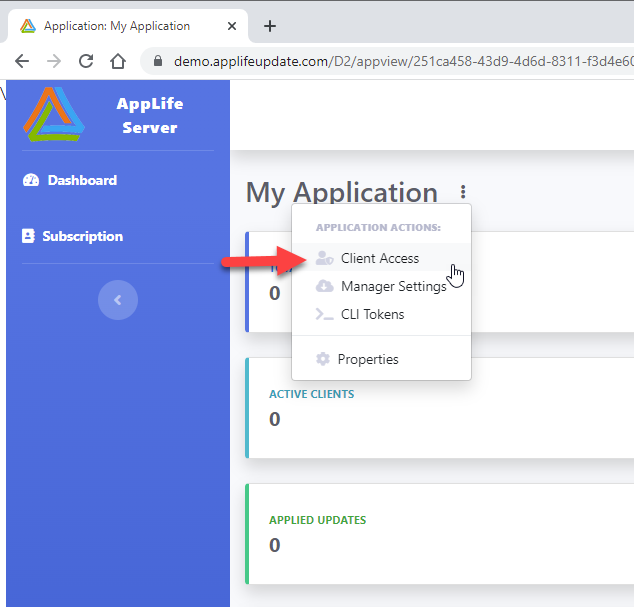Choose Properties from the actions menu

(381, 359)
